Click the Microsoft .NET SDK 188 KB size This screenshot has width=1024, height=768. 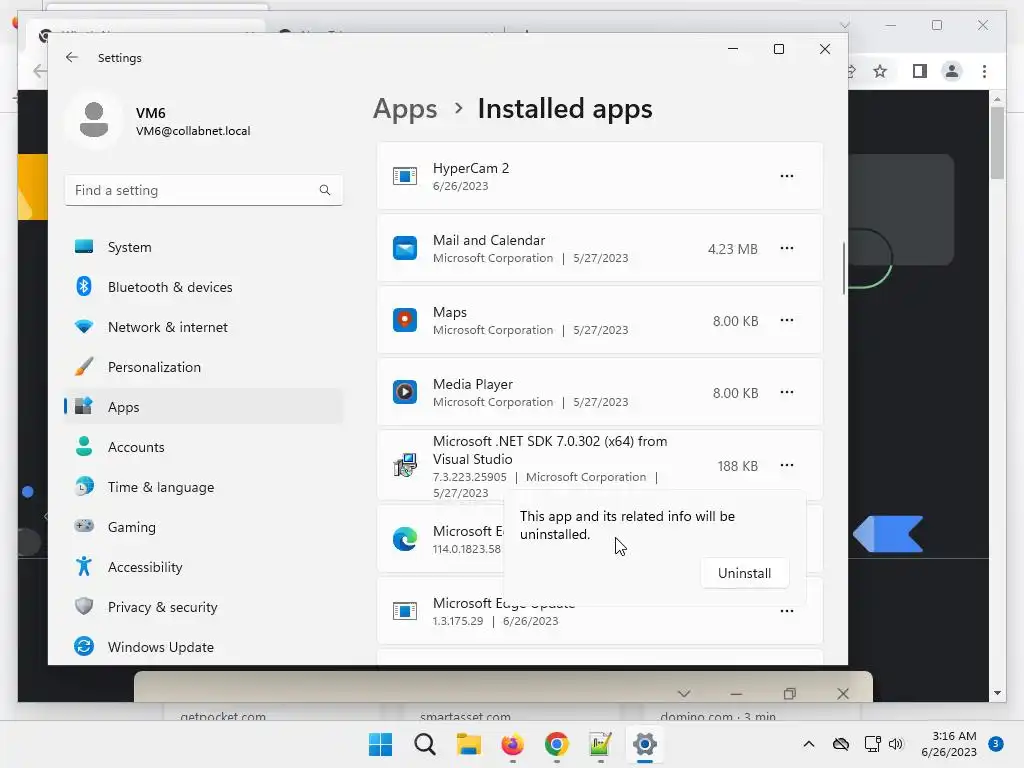click(738, 466)
